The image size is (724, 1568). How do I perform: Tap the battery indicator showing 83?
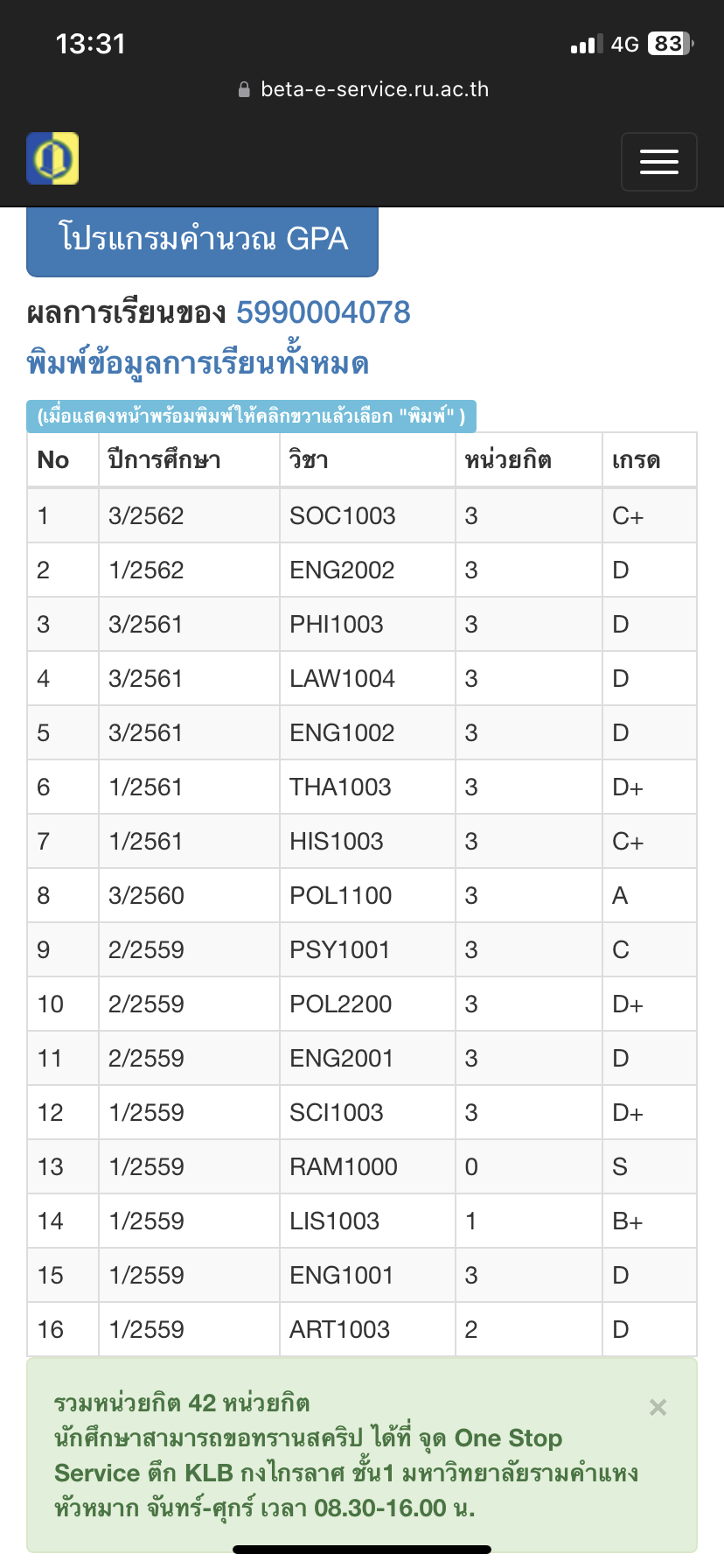click(x=671, y=44)
